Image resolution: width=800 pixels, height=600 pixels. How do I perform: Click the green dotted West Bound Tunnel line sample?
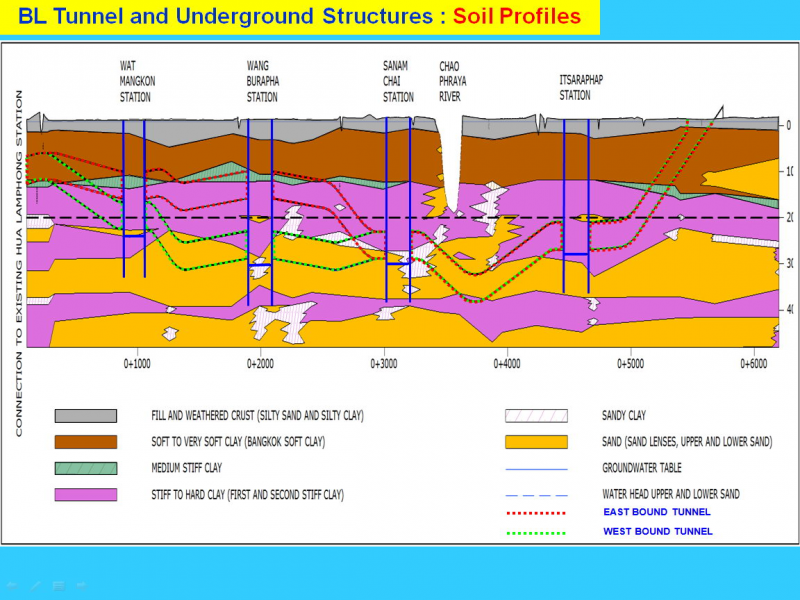click(537, 532)
